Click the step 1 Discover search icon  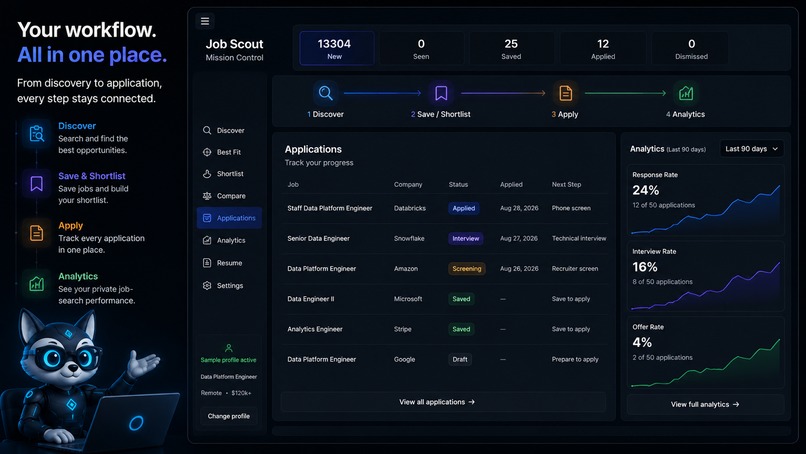[325, 93]
